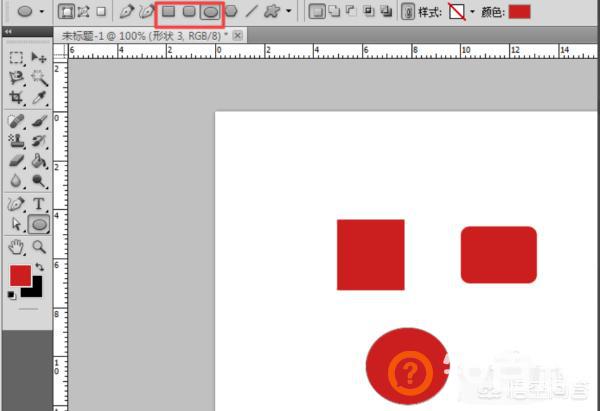This screenshot has height=411, width=600.
Task: Click the ruler origin corner box
Action: (x=60, y=51)
